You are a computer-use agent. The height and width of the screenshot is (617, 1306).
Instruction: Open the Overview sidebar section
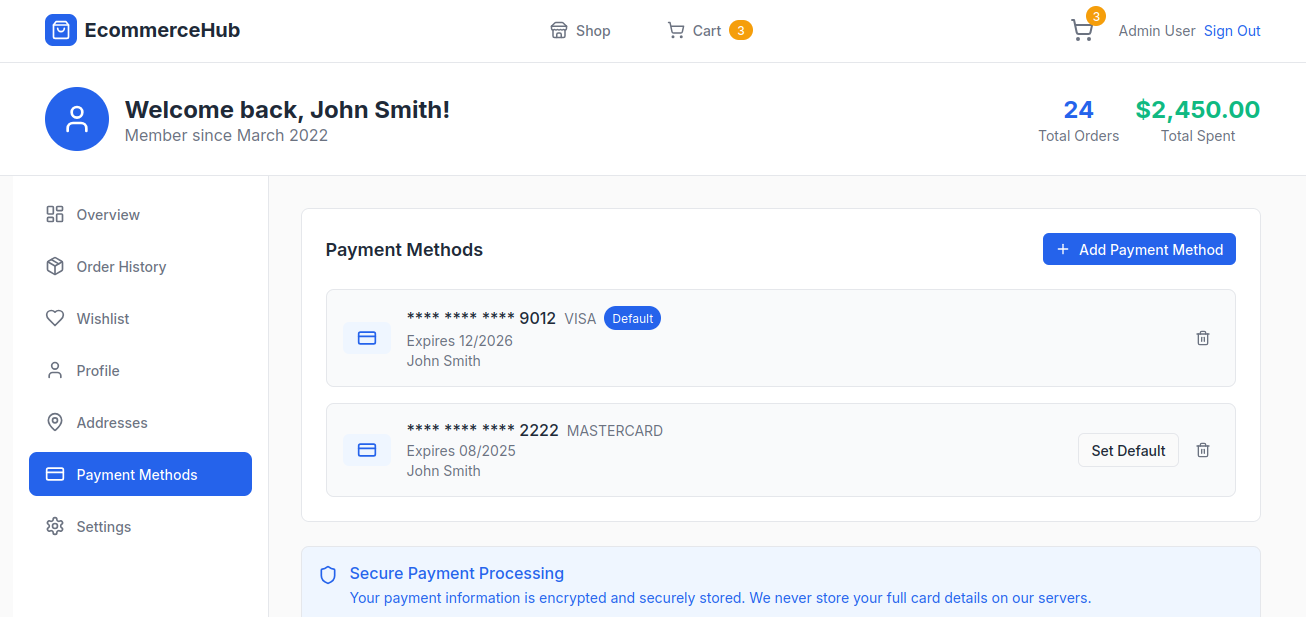click(108, 215)
